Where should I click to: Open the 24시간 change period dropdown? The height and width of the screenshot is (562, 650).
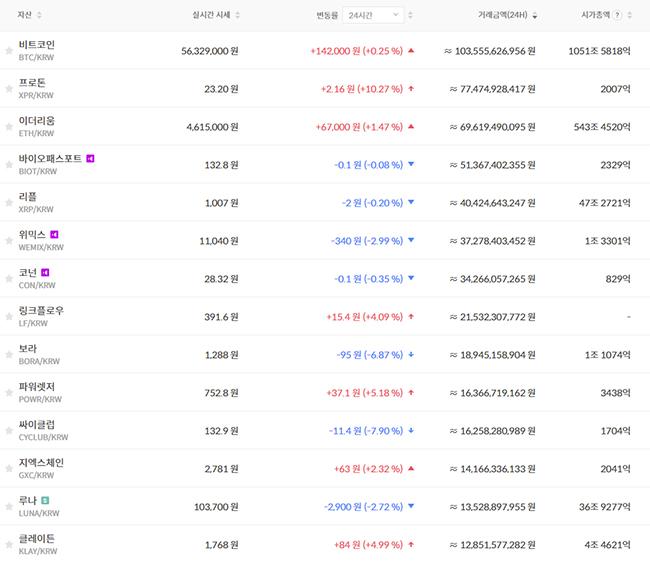coord(374,15)
